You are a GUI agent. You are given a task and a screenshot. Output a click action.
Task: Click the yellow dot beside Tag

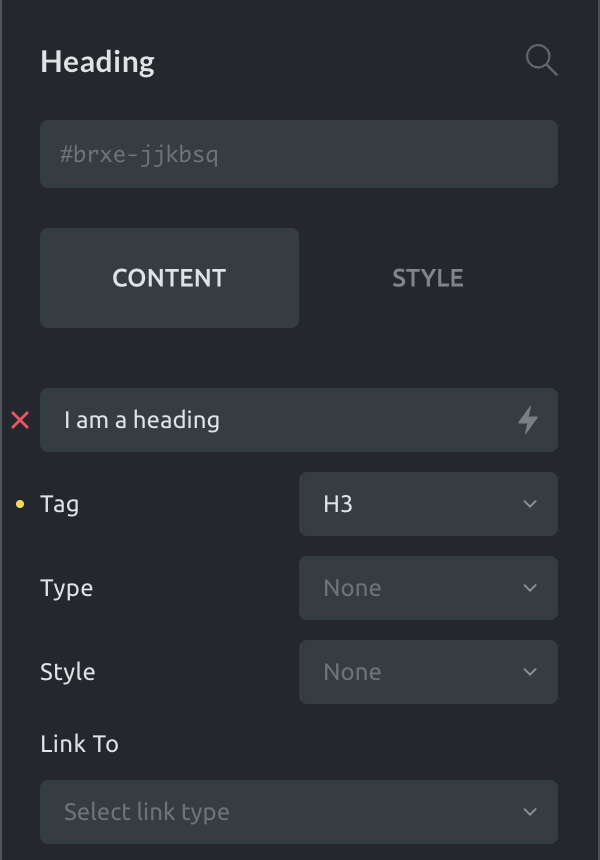[x=20, y=504]
